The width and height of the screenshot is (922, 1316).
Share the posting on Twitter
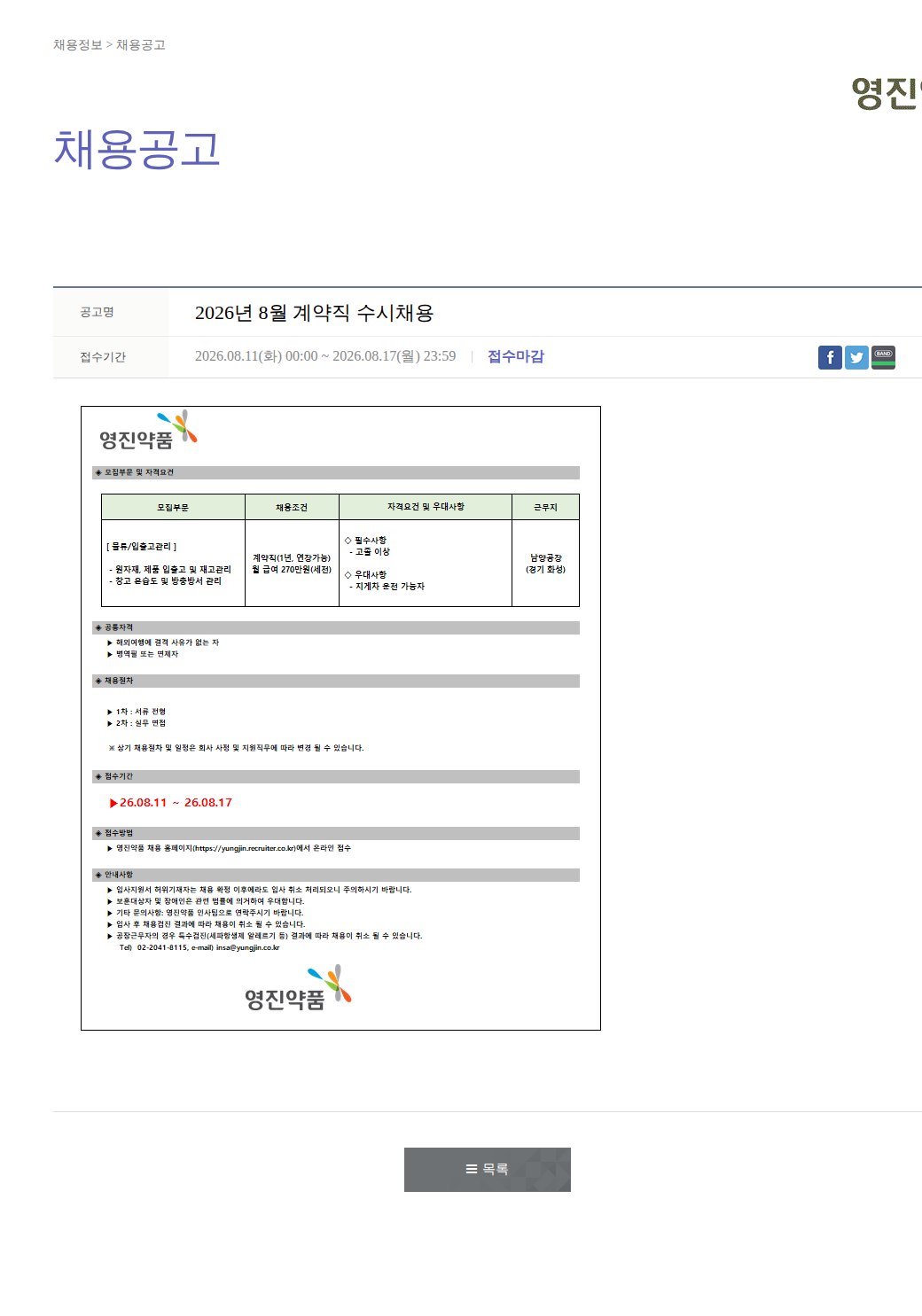pos(856,357)
